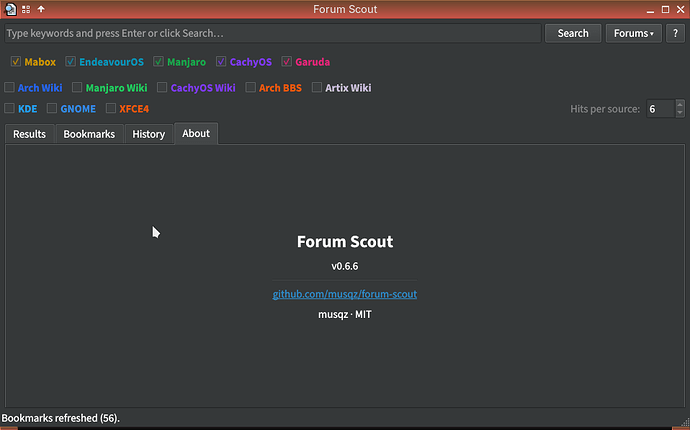Click inside Hits per source value field
The image size is (690, 430).
661,109
